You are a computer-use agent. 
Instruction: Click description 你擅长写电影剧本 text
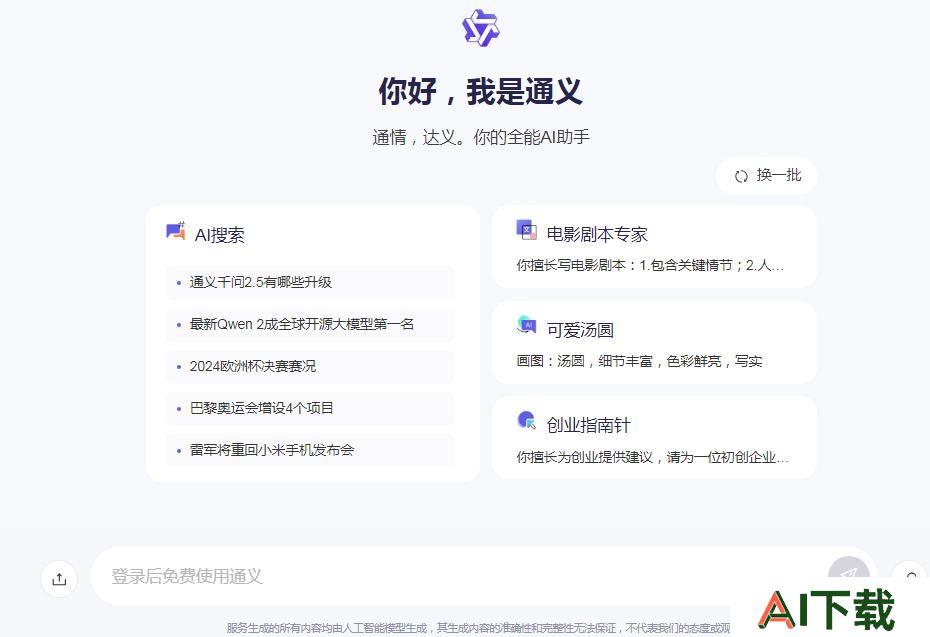point(649,265)
